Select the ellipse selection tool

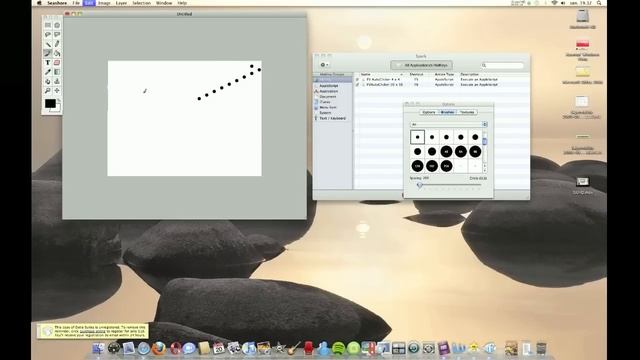point(57,25)
